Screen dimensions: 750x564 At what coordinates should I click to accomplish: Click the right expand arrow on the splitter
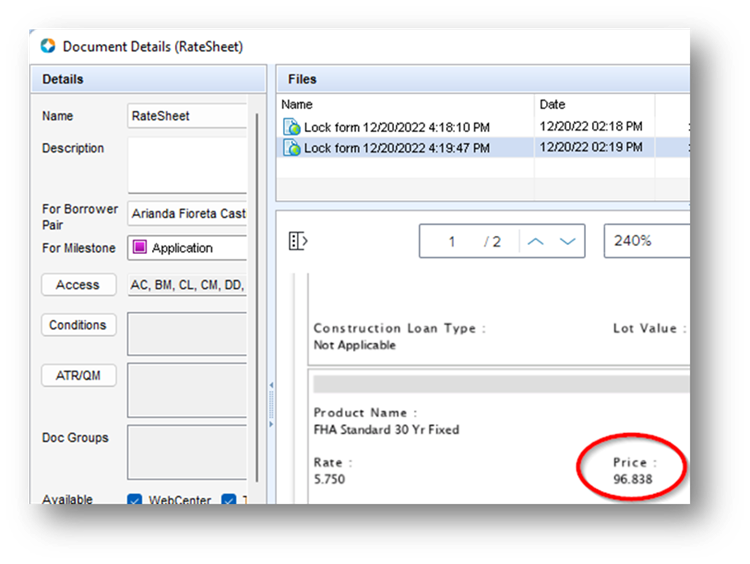click(x=271, y=424)
